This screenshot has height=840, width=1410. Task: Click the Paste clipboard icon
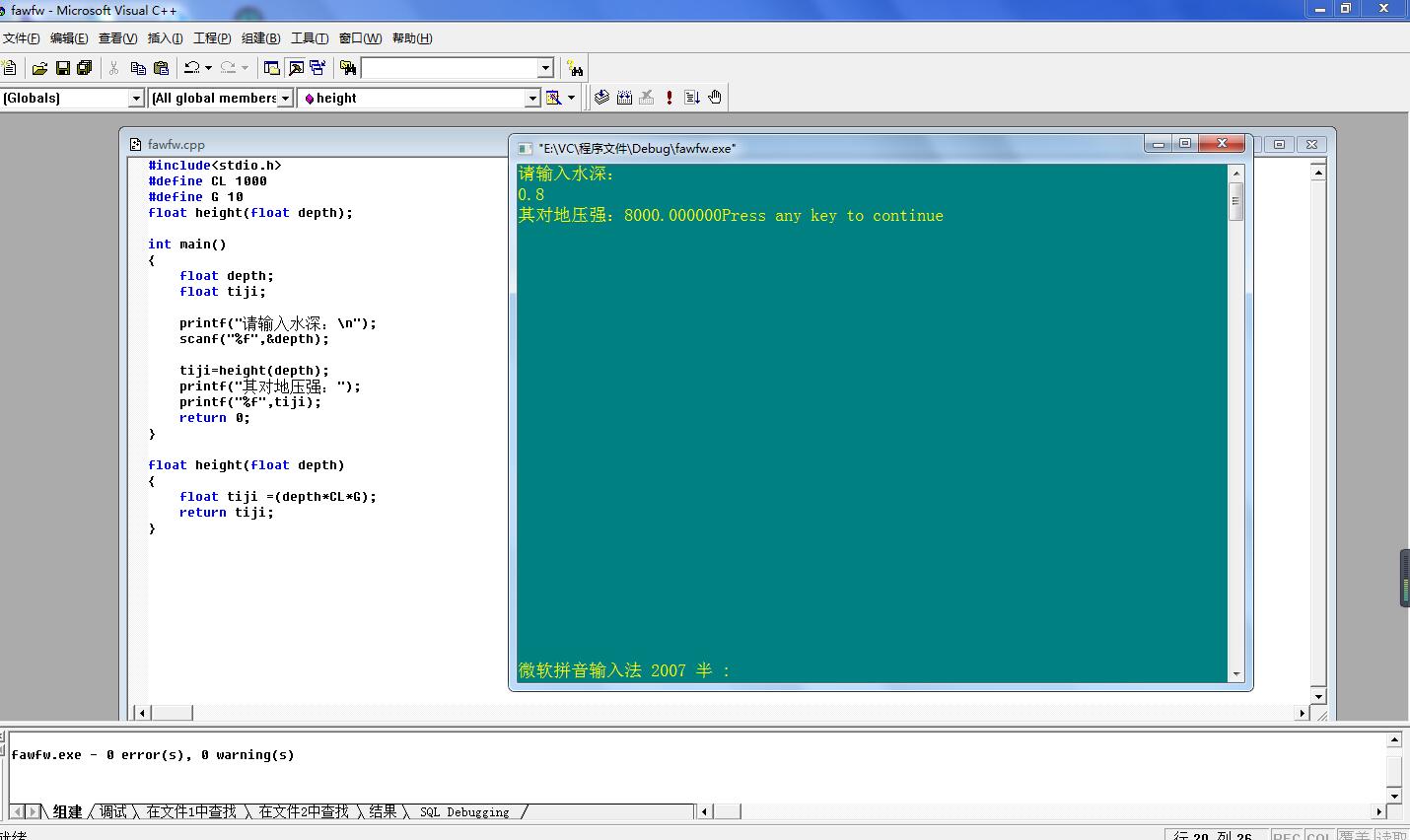162,68
